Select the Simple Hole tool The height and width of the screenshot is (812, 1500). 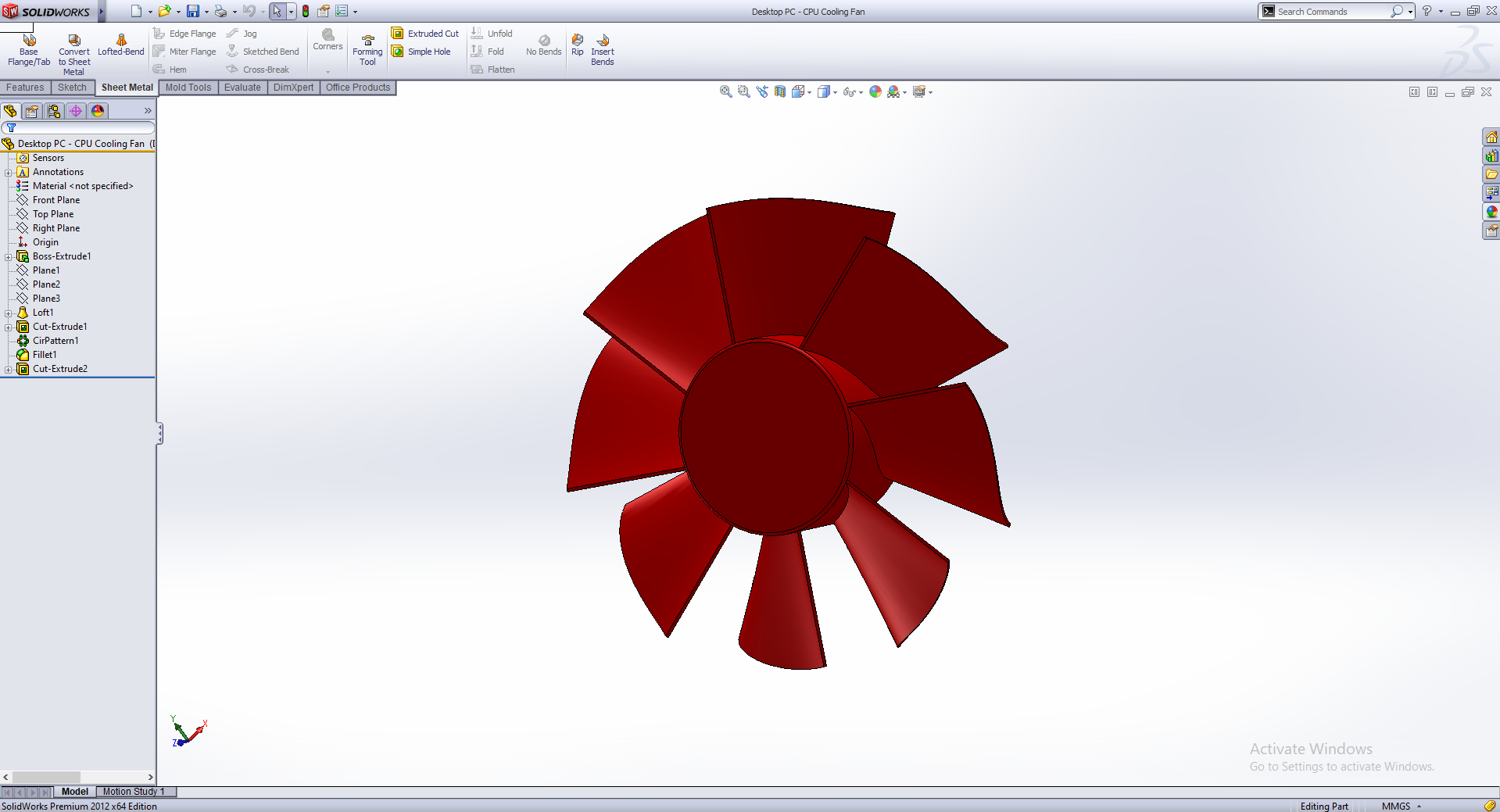coord(421,52)
